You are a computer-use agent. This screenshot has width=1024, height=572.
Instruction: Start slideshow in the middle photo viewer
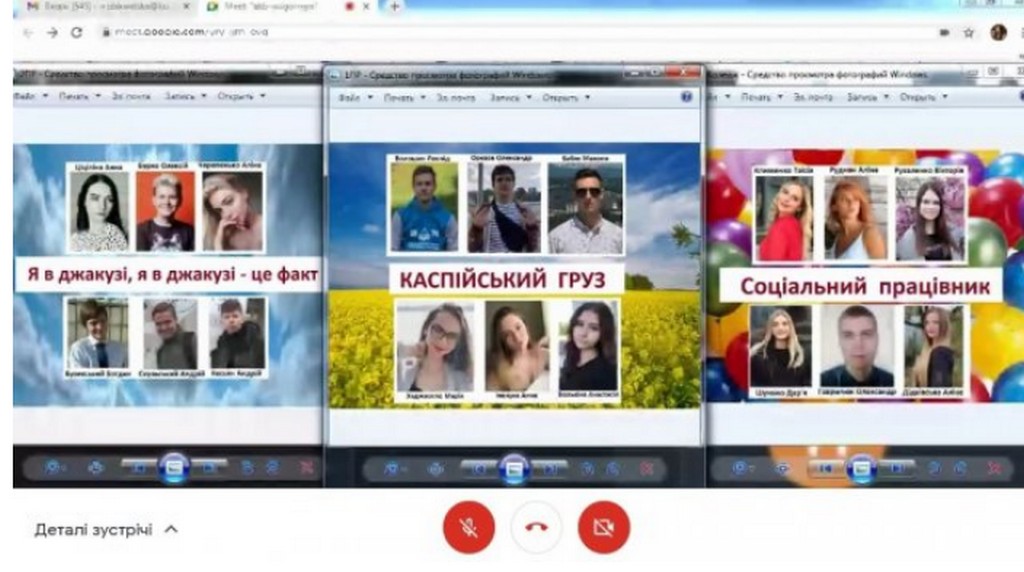[x=514, y=467]
